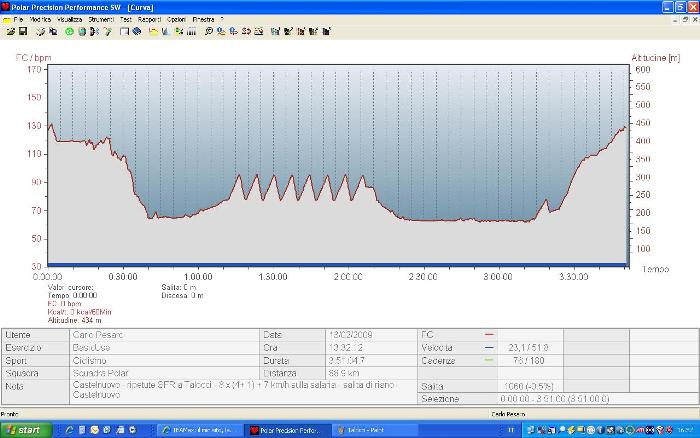Click the green Cadenza legend line
This screenshot has width=700, height=438.
point(489,360)
